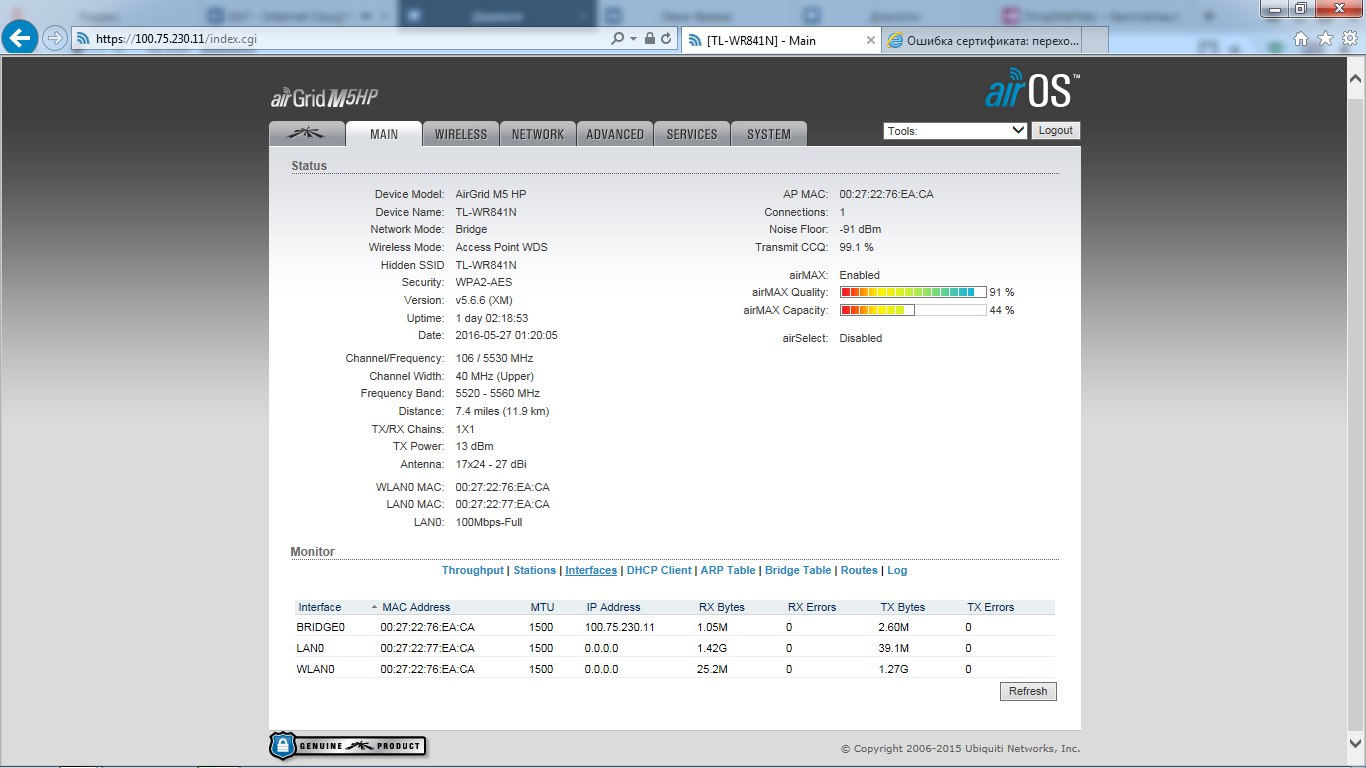
Task: Click the Refresh button
Action: [x=1028, y=691]
